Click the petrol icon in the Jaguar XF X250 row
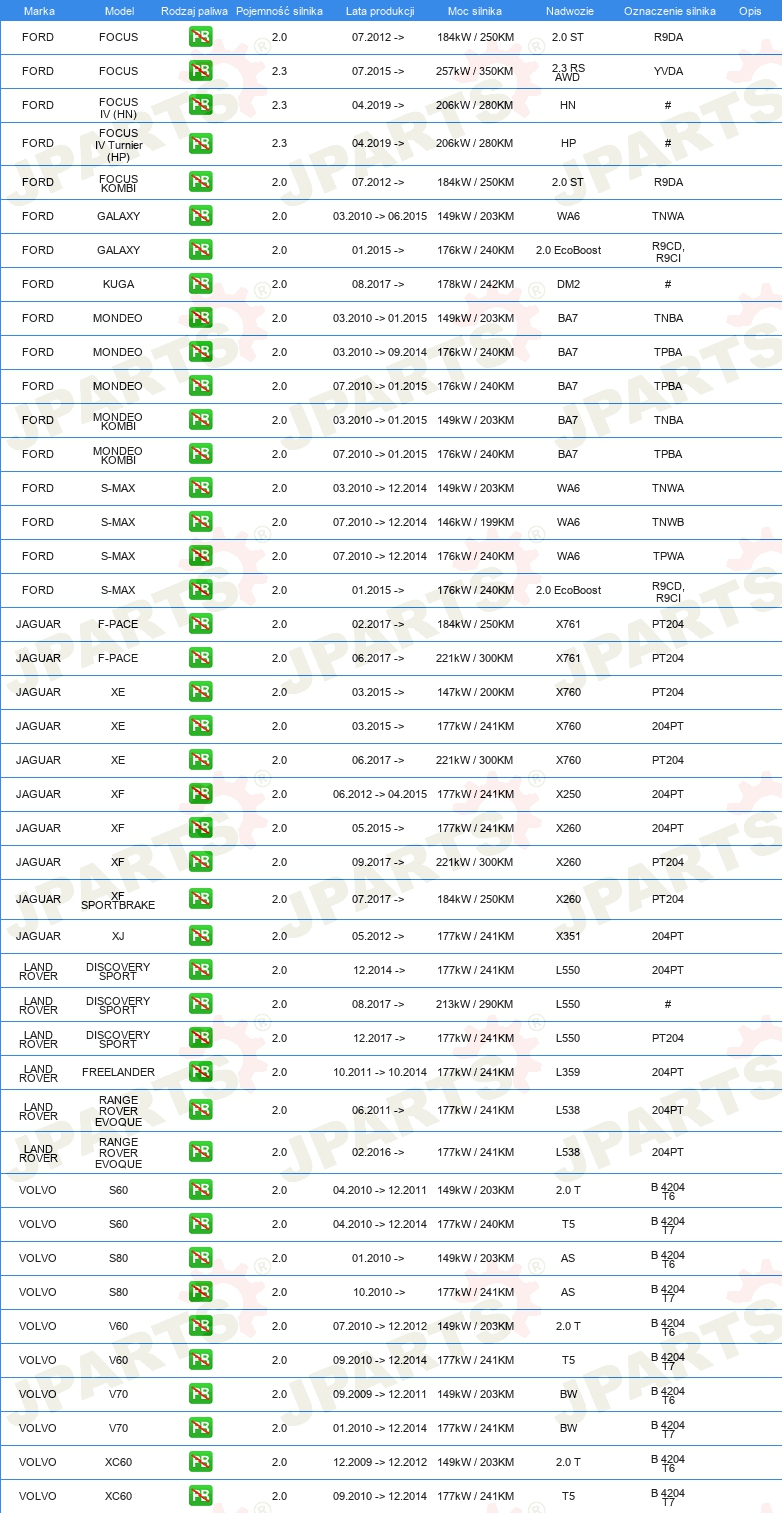 coord(200,794)
